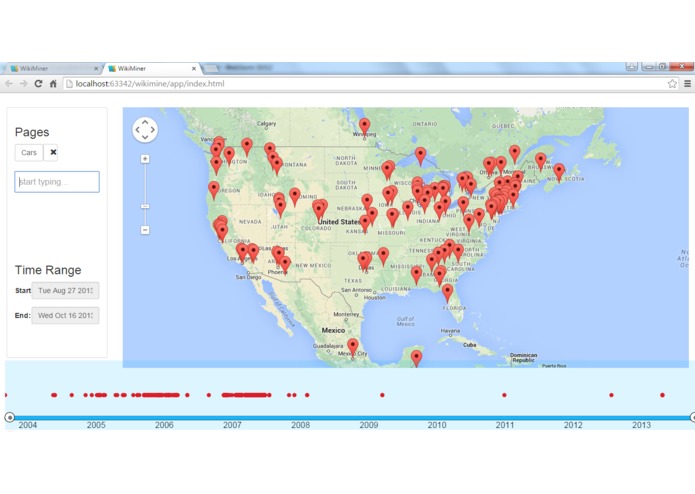The image size is (695, 494).
Task: Click the map marker near Mexico City
Action: pyautogui.click(x=353, y=346)
